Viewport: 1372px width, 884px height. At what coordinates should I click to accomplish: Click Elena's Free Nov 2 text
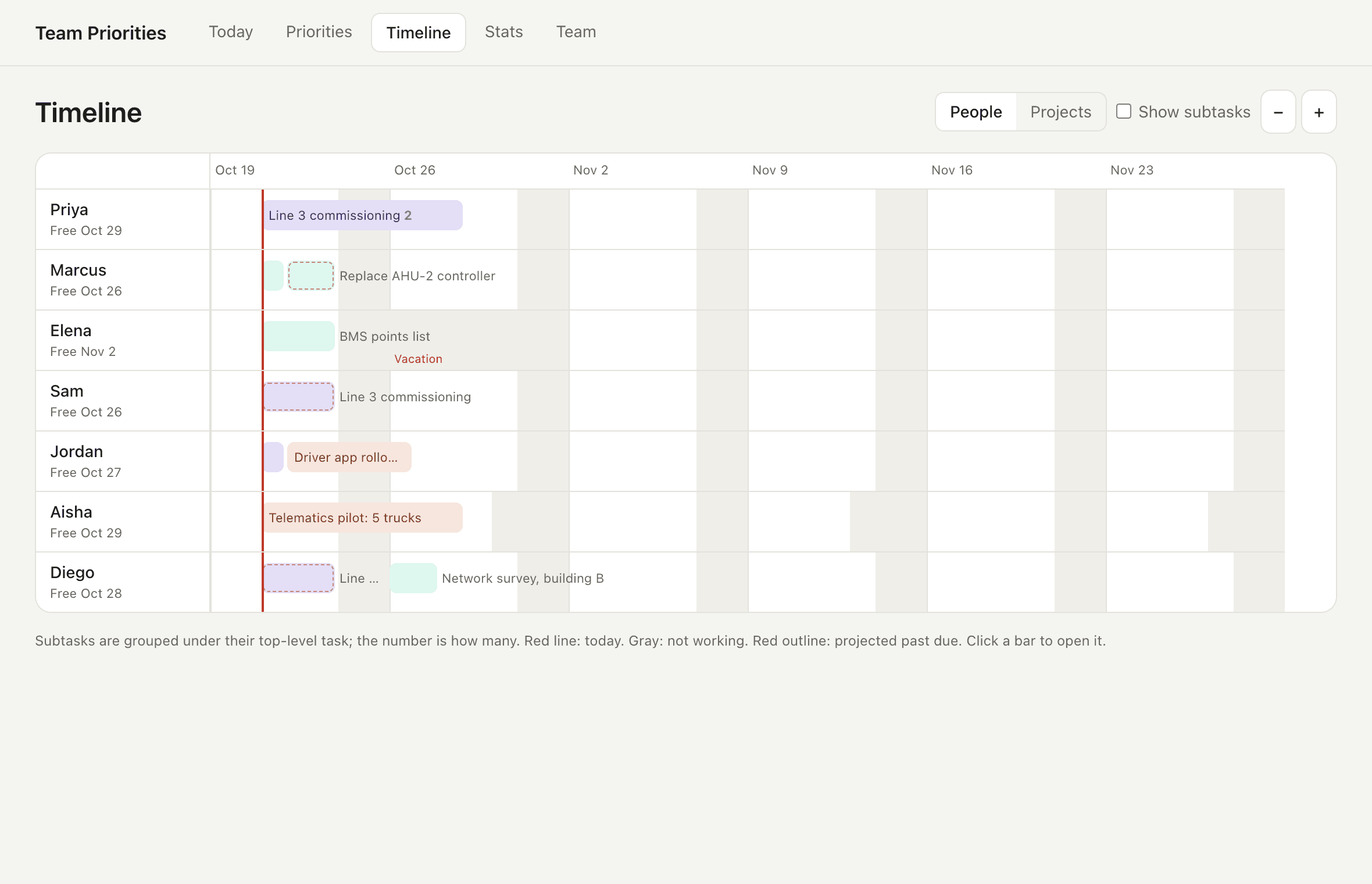tap(83, 351)
